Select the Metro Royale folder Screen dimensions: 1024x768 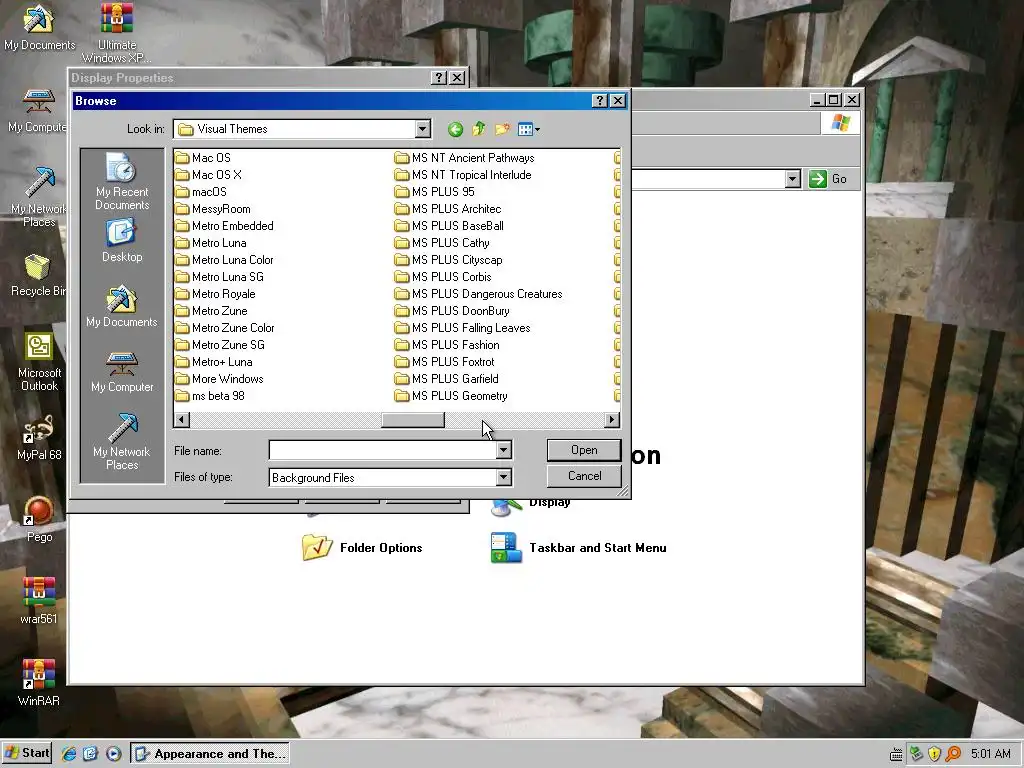click(x=216, y=294)
